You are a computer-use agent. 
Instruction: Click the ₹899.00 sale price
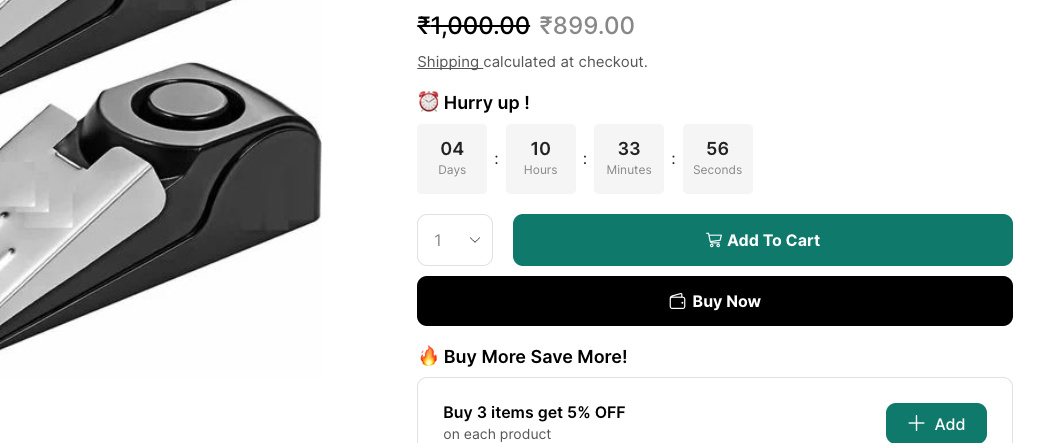[587, 26]
